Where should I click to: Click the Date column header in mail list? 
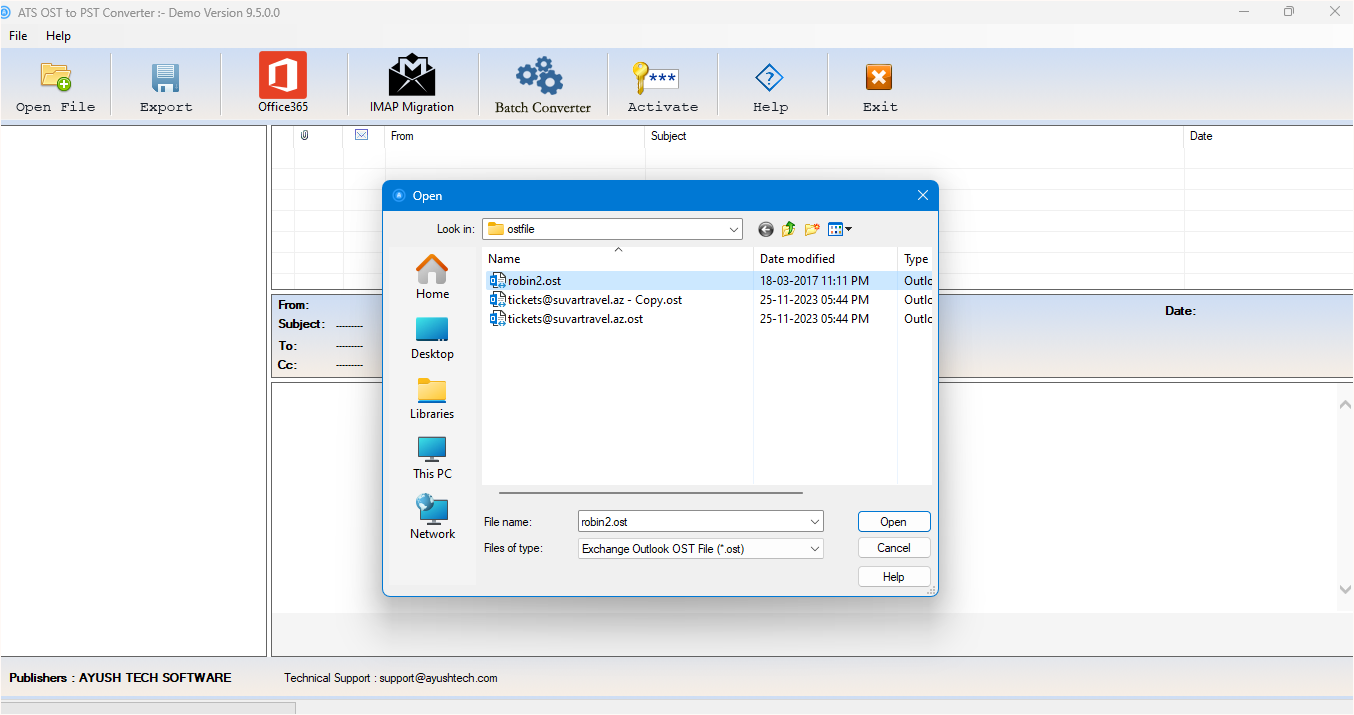click(x=1268, y=136)
